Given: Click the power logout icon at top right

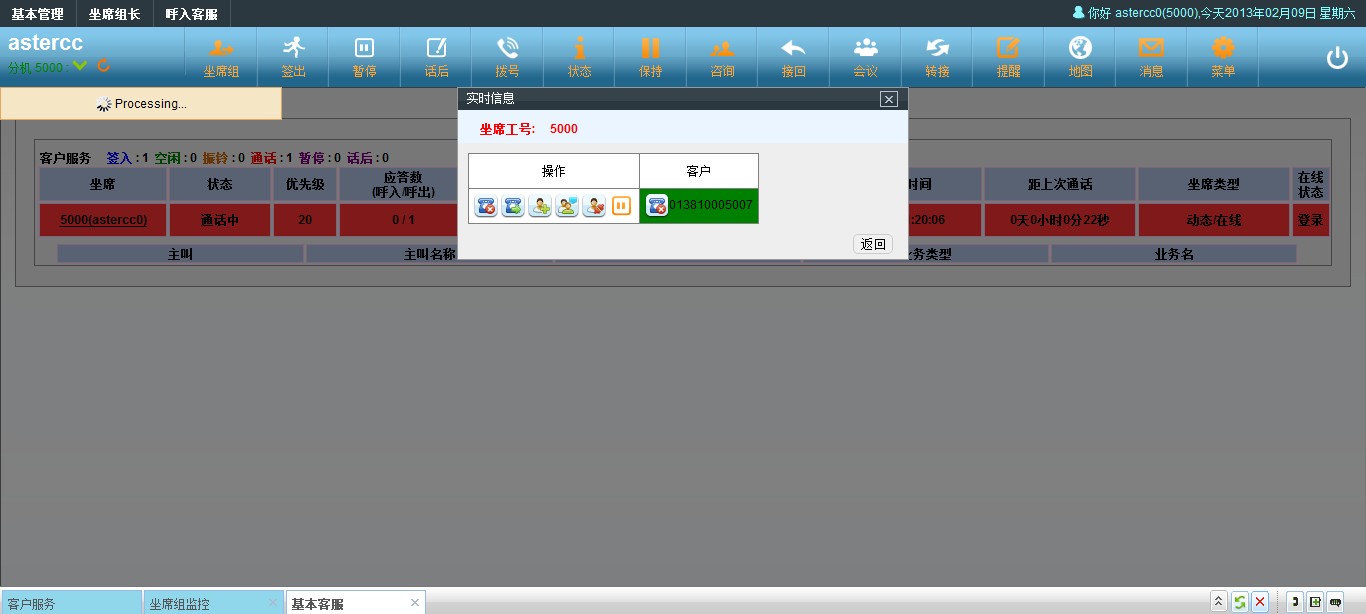Looking at the screenshot, I should pyautogui.click(x=1337, y=58).
